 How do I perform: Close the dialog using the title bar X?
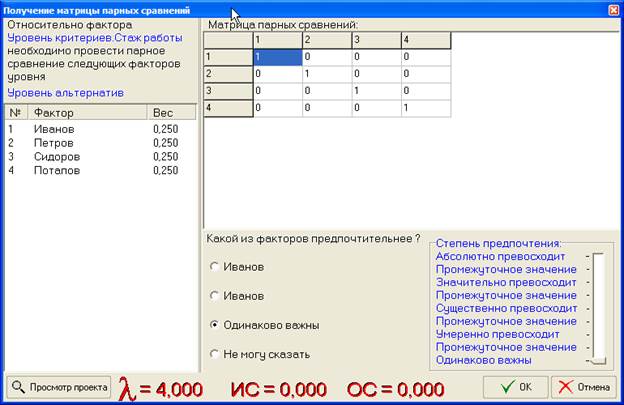612,9
